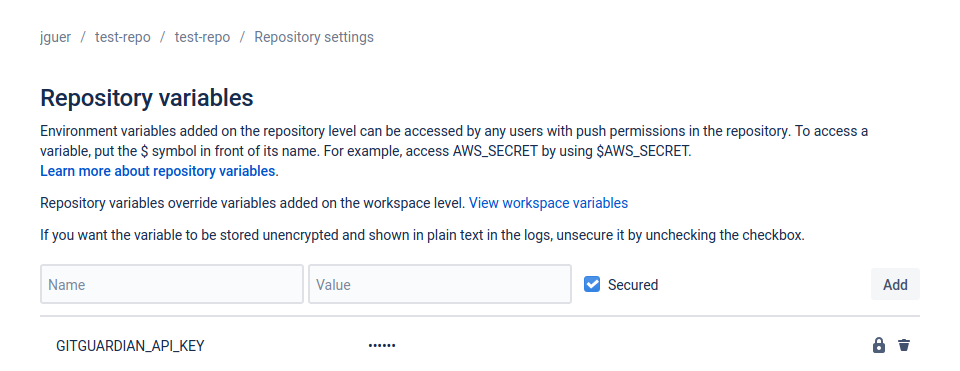Delete GITGUARDIAN_API_KEY with the trash icon
The image size is (960, 371).
904,345
